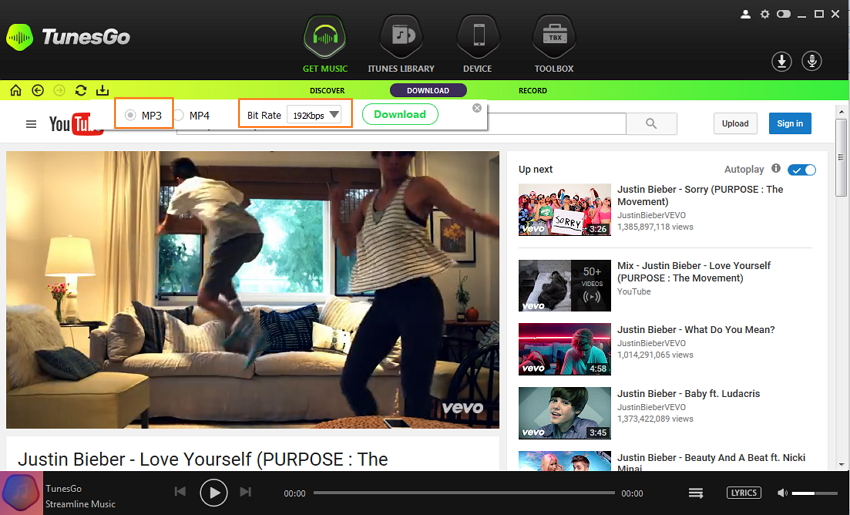This screenshot has width=850, height=515.
Task: Click the YouTube logo
Action: coord(76,124)
